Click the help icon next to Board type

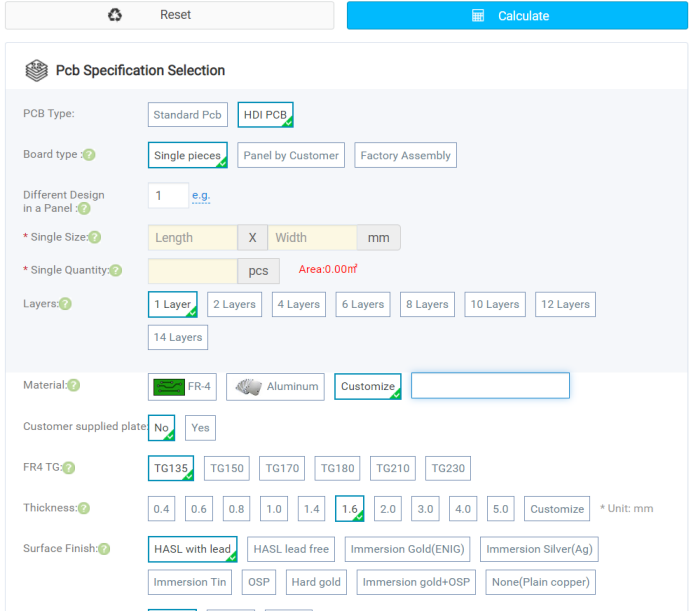tap(89, 155)
